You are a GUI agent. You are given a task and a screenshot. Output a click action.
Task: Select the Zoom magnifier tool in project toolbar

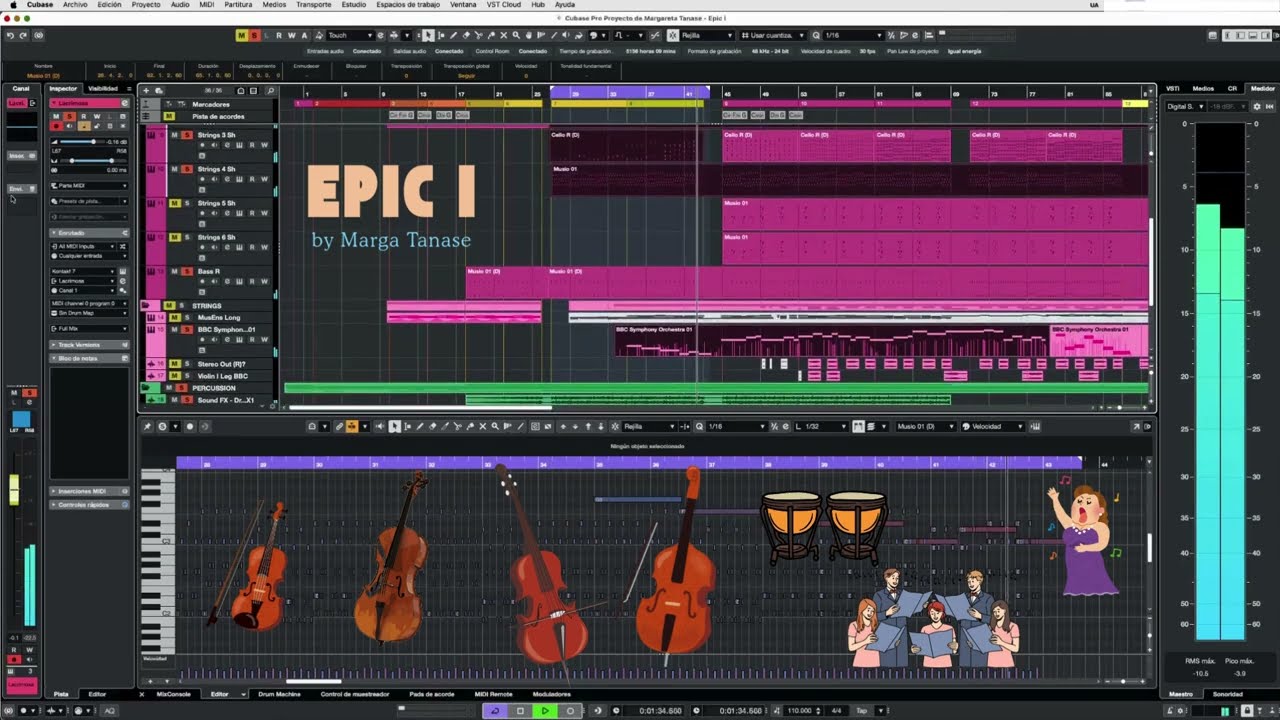point(516,35)
